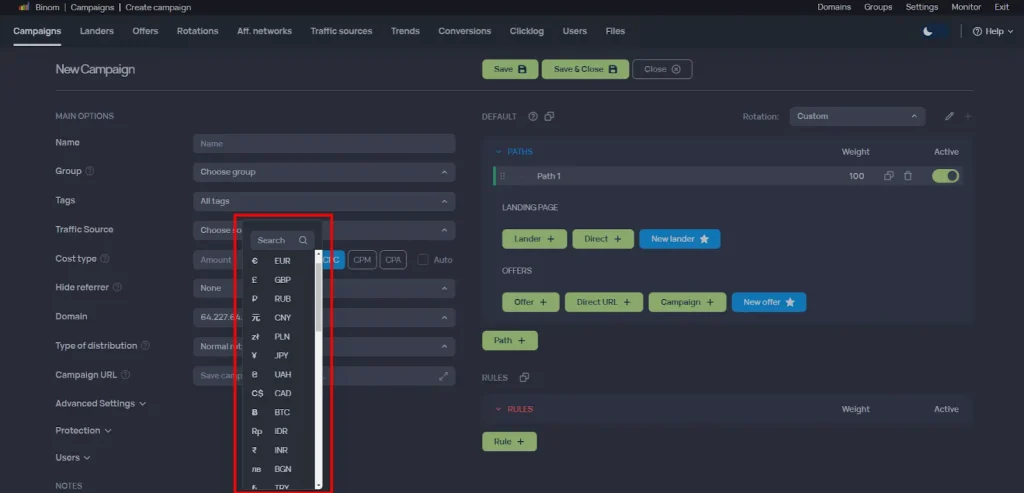
Task: Click the copy icon next to DEFAULT
Action: point(549,116)
